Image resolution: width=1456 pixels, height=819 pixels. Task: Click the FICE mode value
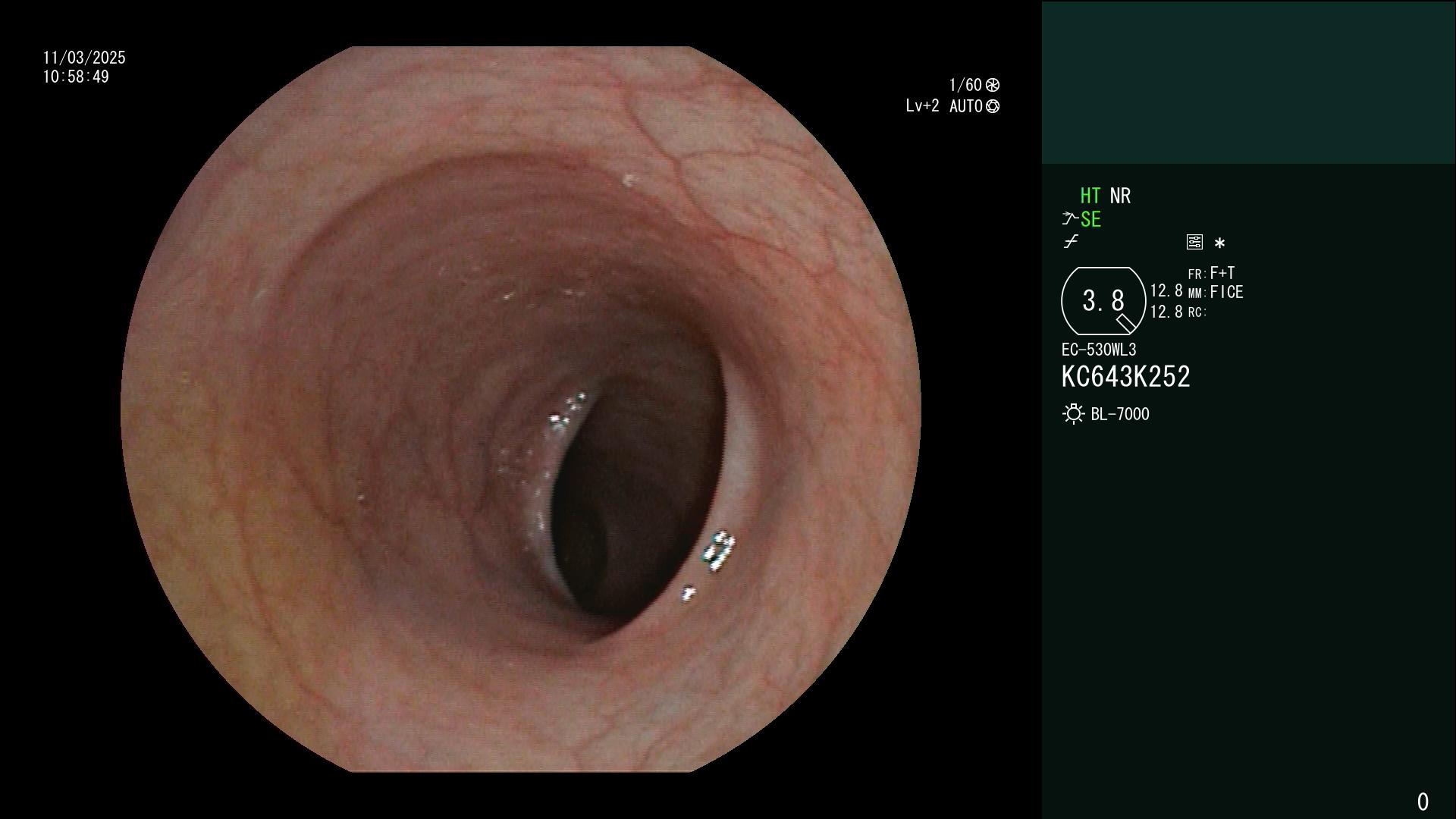point(1226,292)
